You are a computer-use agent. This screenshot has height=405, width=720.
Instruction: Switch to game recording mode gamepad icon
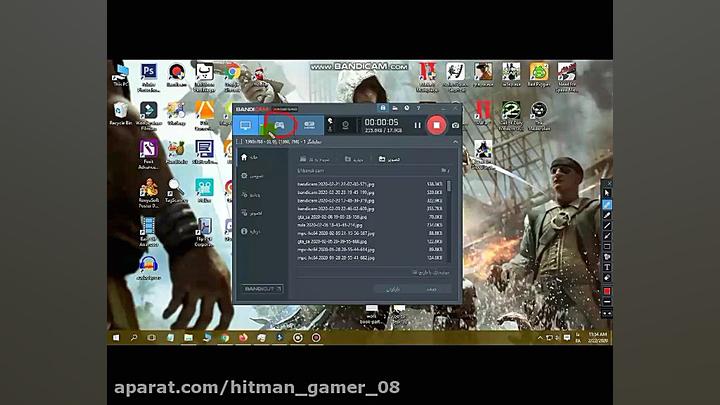tap(279, 125)
